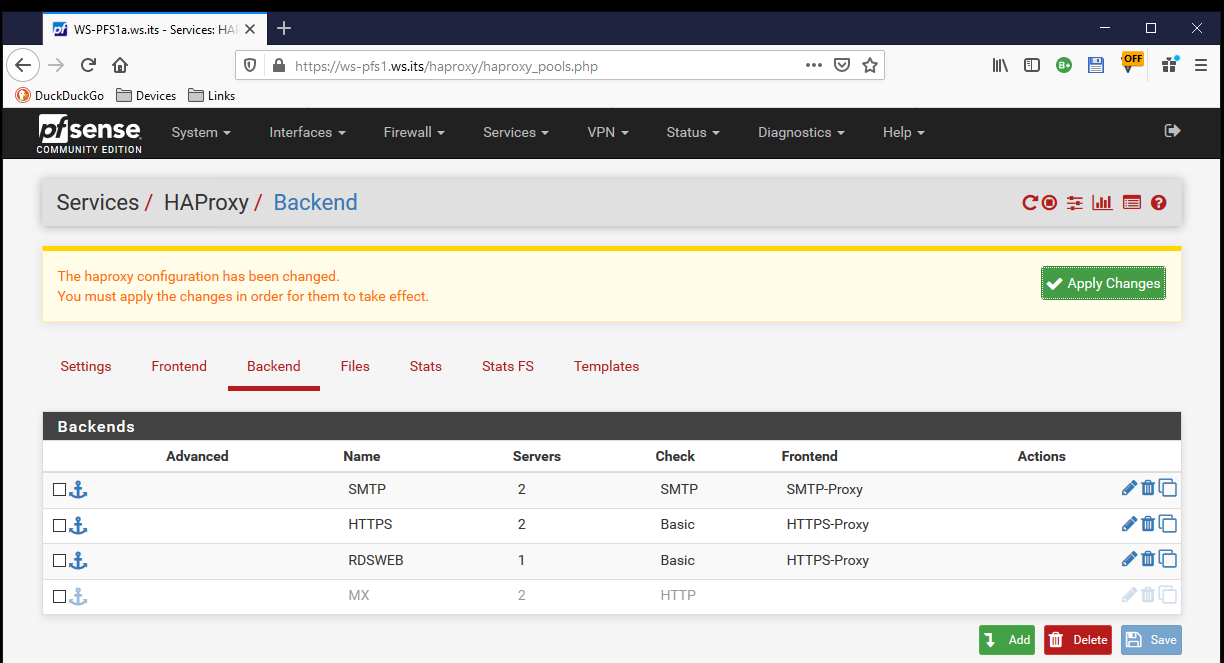Expand the Status menu
This screenshot has height=663, width=1224.
[x=693, y=132]
